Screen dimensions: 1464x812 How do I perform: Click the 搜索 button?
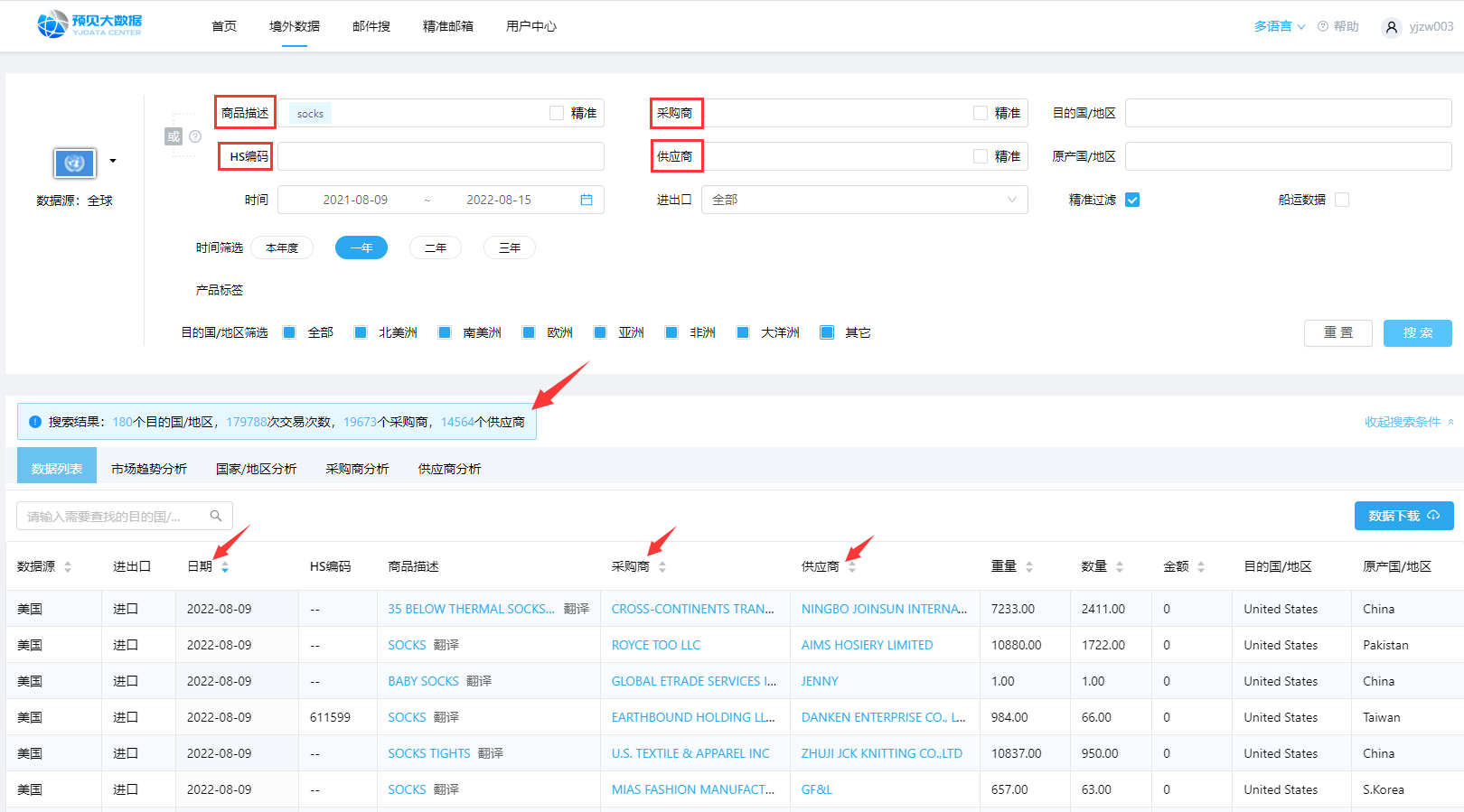tap(1418, 333)
